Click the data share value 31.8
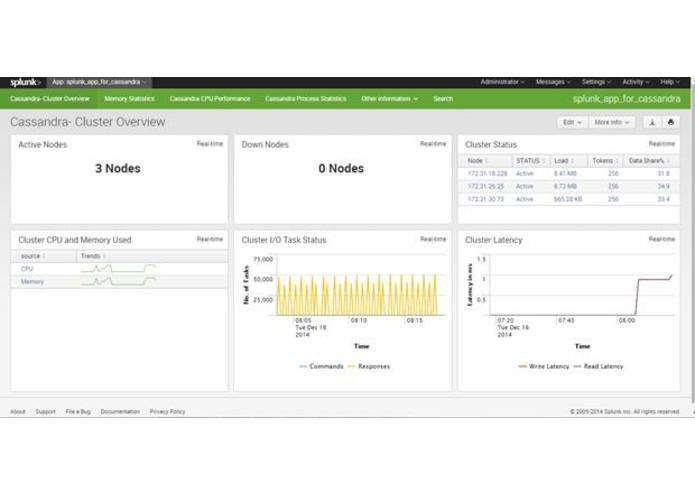Screen dimensions: 695x494 pos(664,174)
